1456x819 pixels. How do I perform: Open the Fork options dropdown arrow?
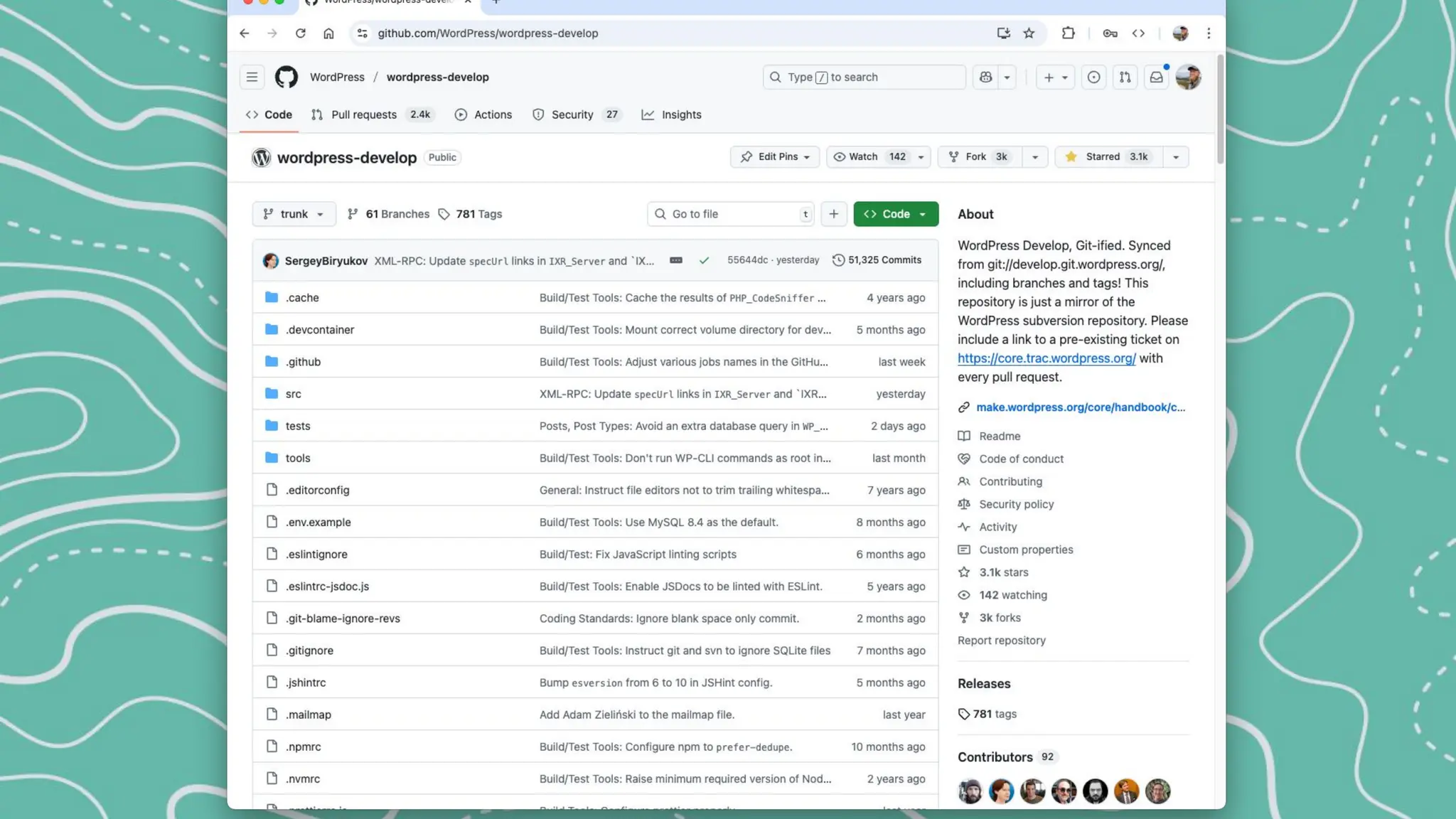(x=1034, y=156)
